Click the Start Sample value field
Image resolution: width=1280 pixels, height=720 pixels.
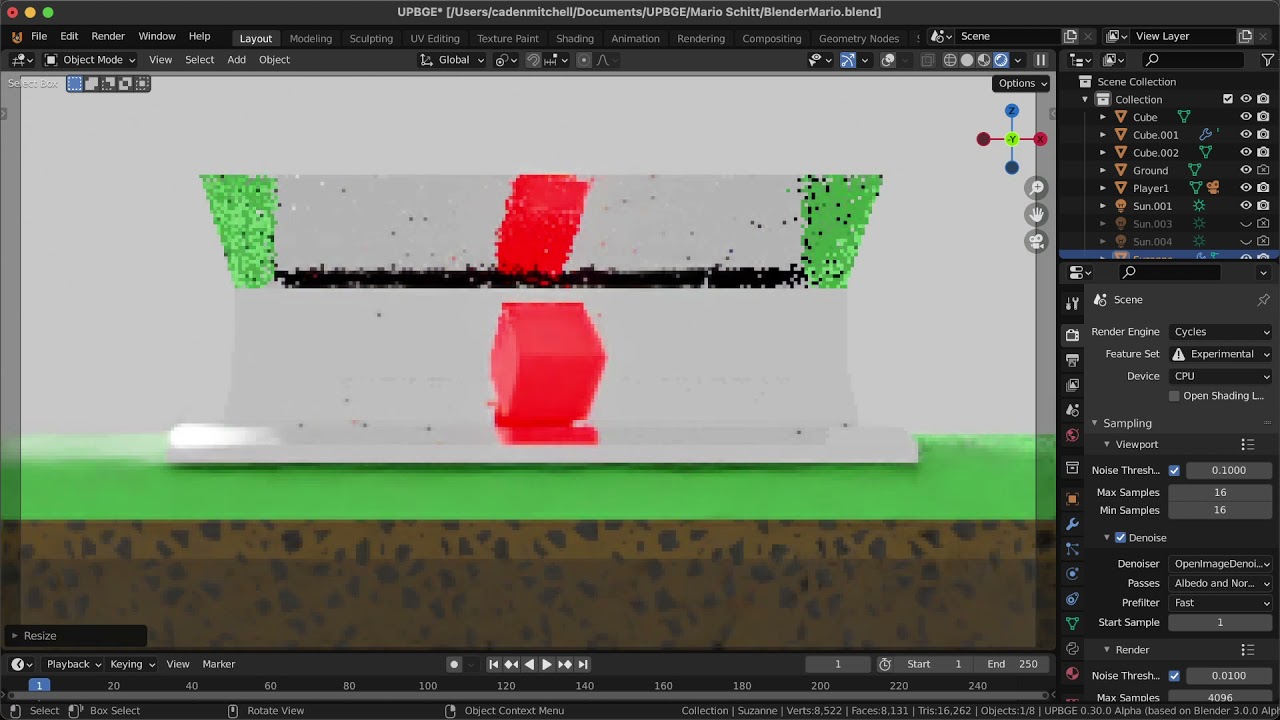1221,622
